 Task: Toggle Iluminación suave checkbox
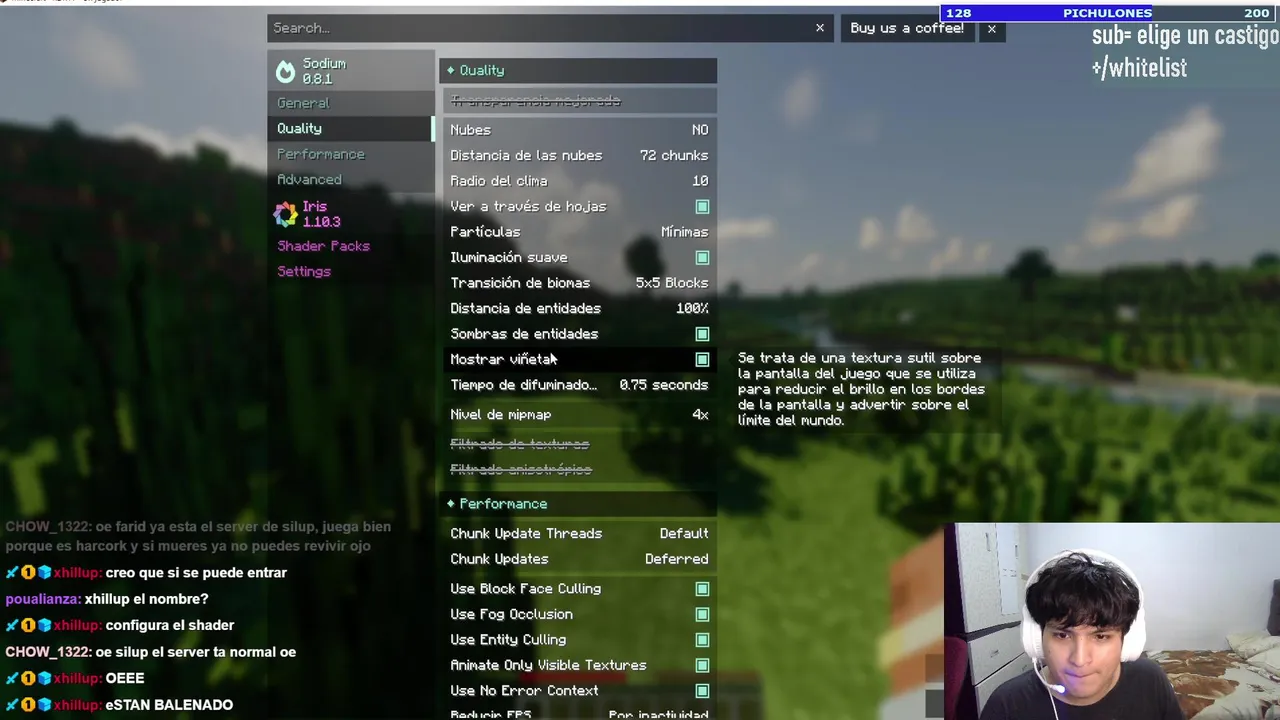click(702, 258)
